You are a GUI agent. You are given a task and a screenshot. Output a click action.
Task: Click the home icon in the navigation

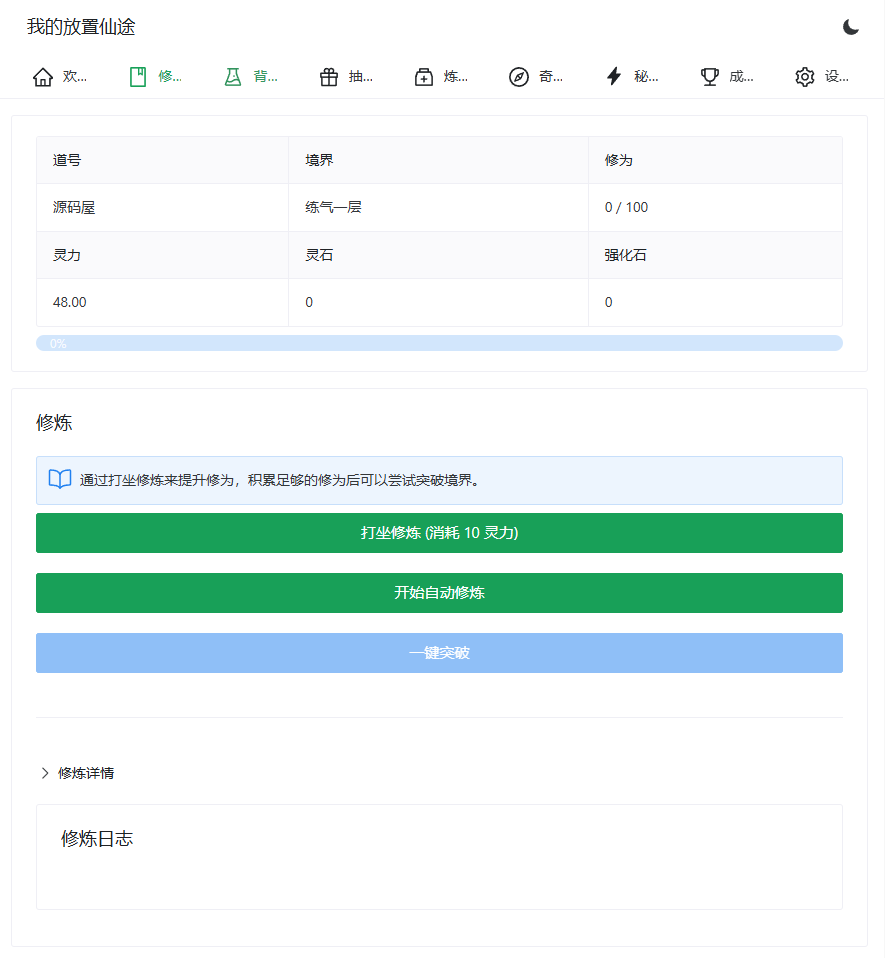point(43,77)
